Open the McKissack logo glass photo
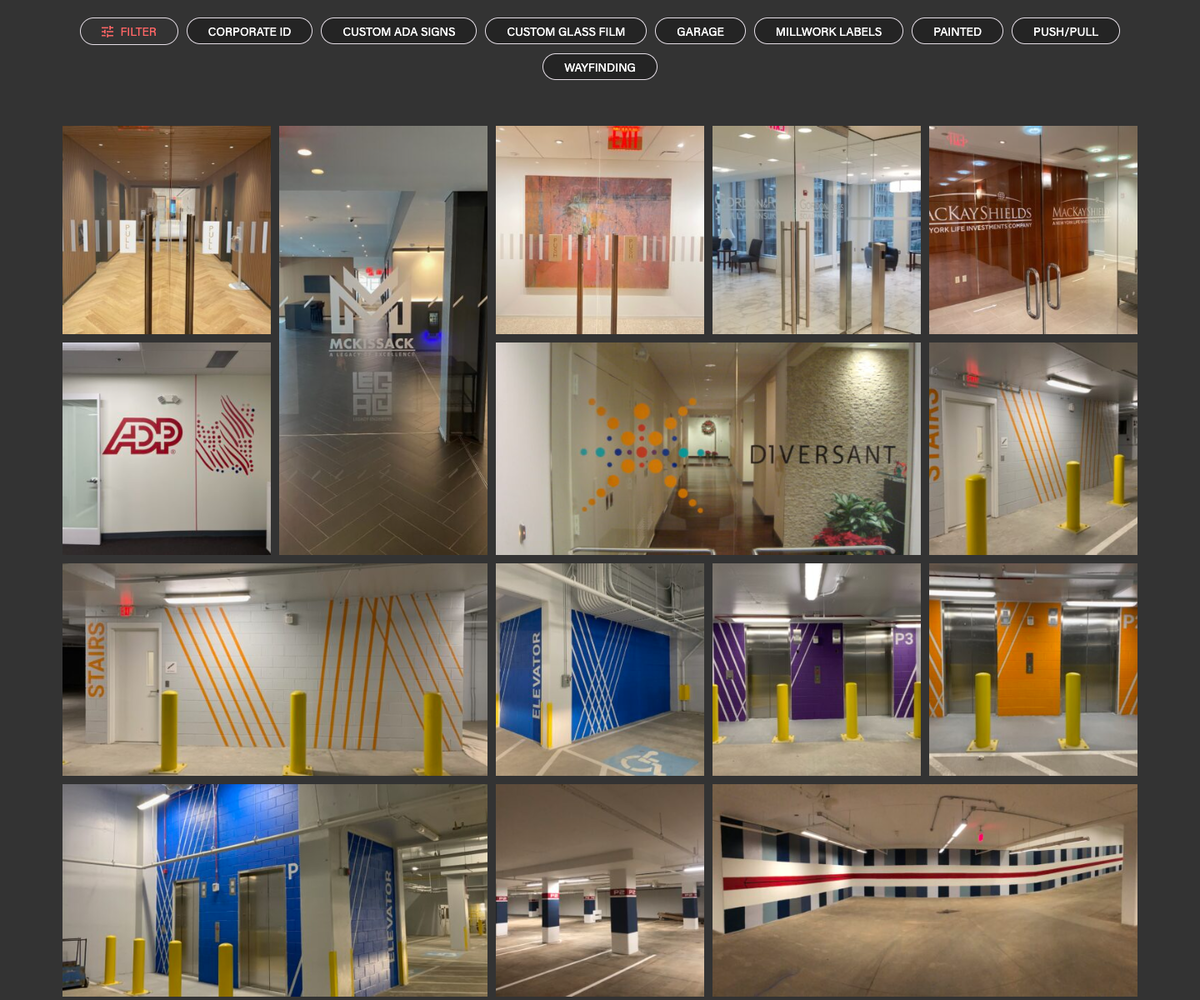 click(383, 340)
